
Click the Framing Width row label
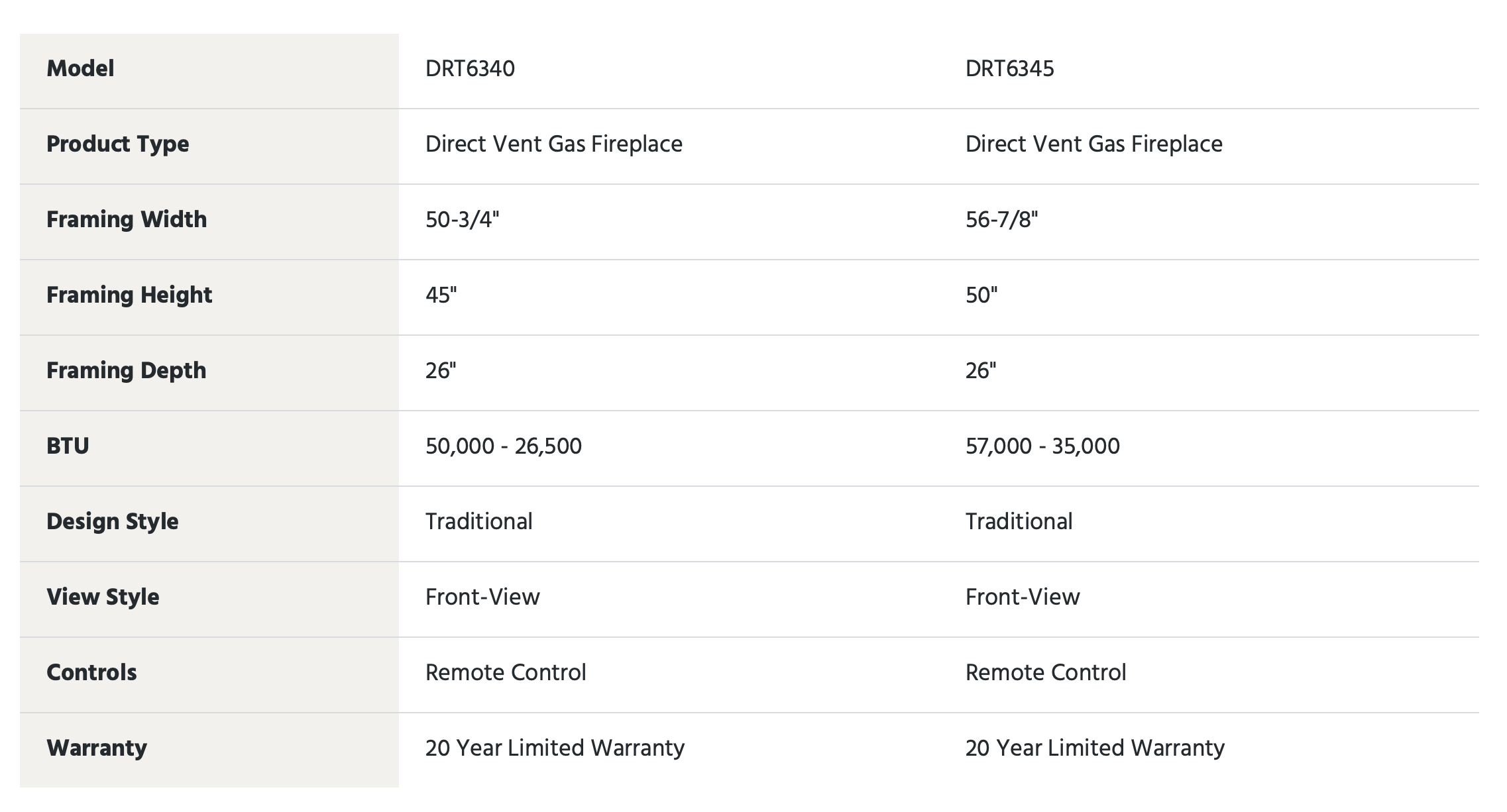127,220
